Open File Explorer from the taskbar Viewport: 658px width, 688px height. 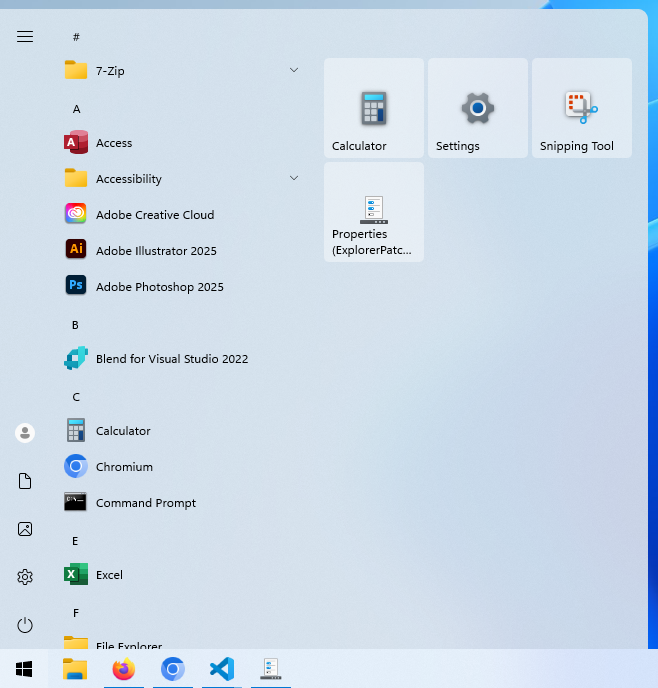[75, 669]
